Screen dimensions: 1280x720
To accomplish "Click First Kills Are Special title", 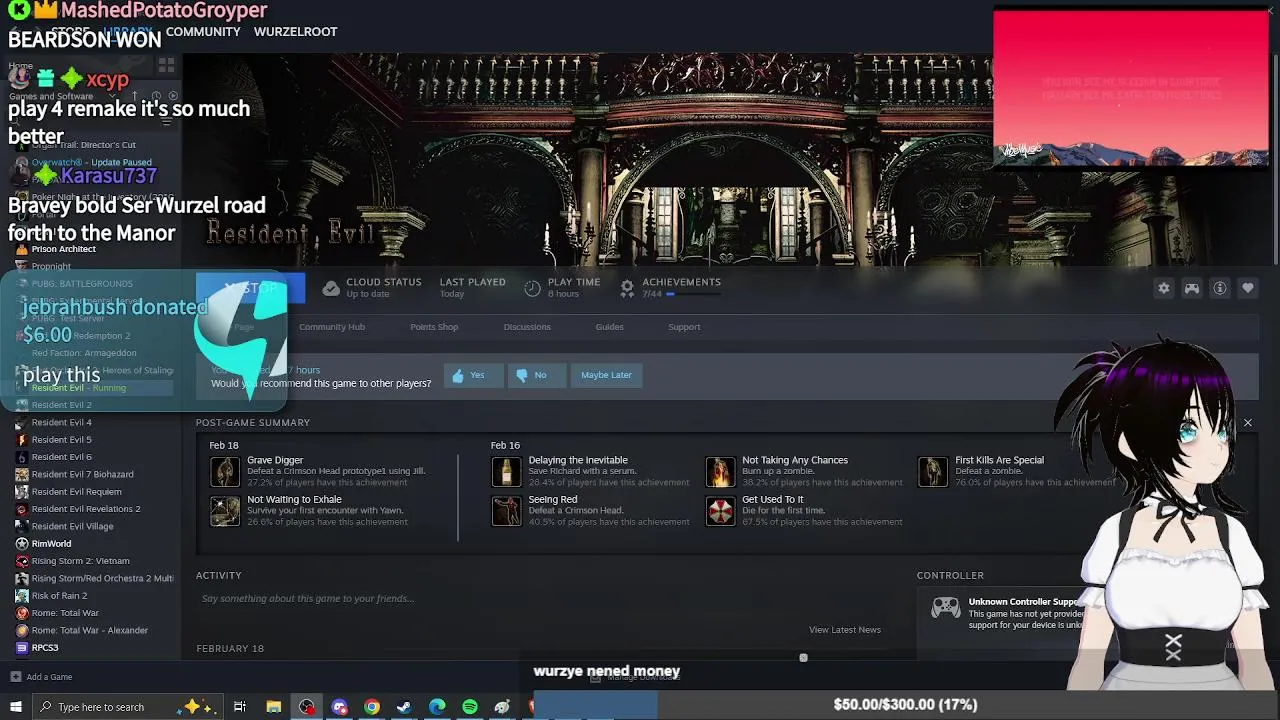I will pyautogui.click(x=999, y=460).
